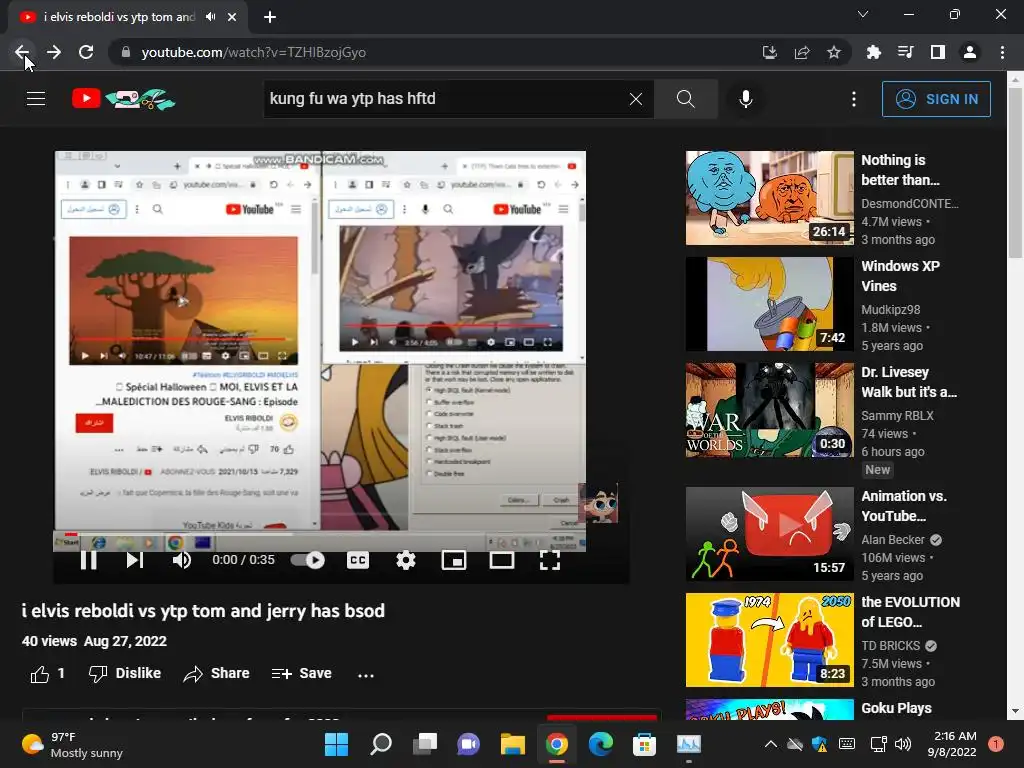Open the Chrome extensions puzzle icon

coord(874,52)
